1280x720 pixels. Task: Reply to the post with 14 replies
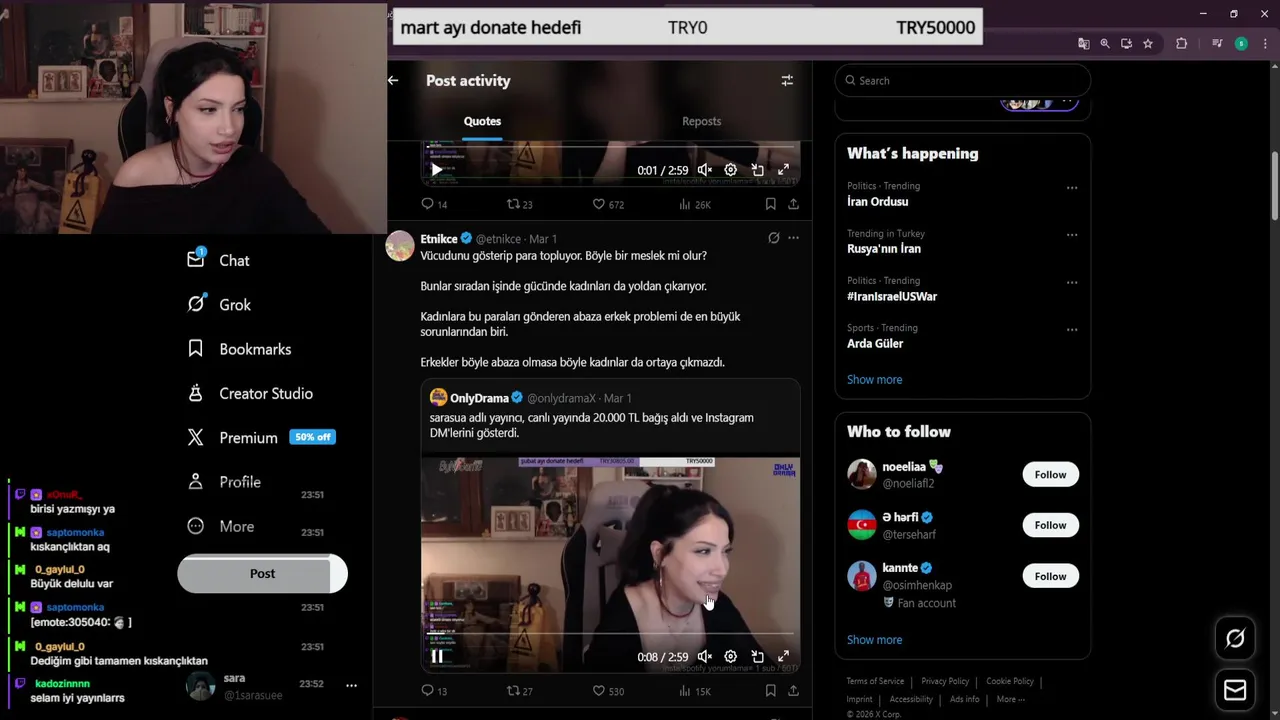[x=434, y=204]
